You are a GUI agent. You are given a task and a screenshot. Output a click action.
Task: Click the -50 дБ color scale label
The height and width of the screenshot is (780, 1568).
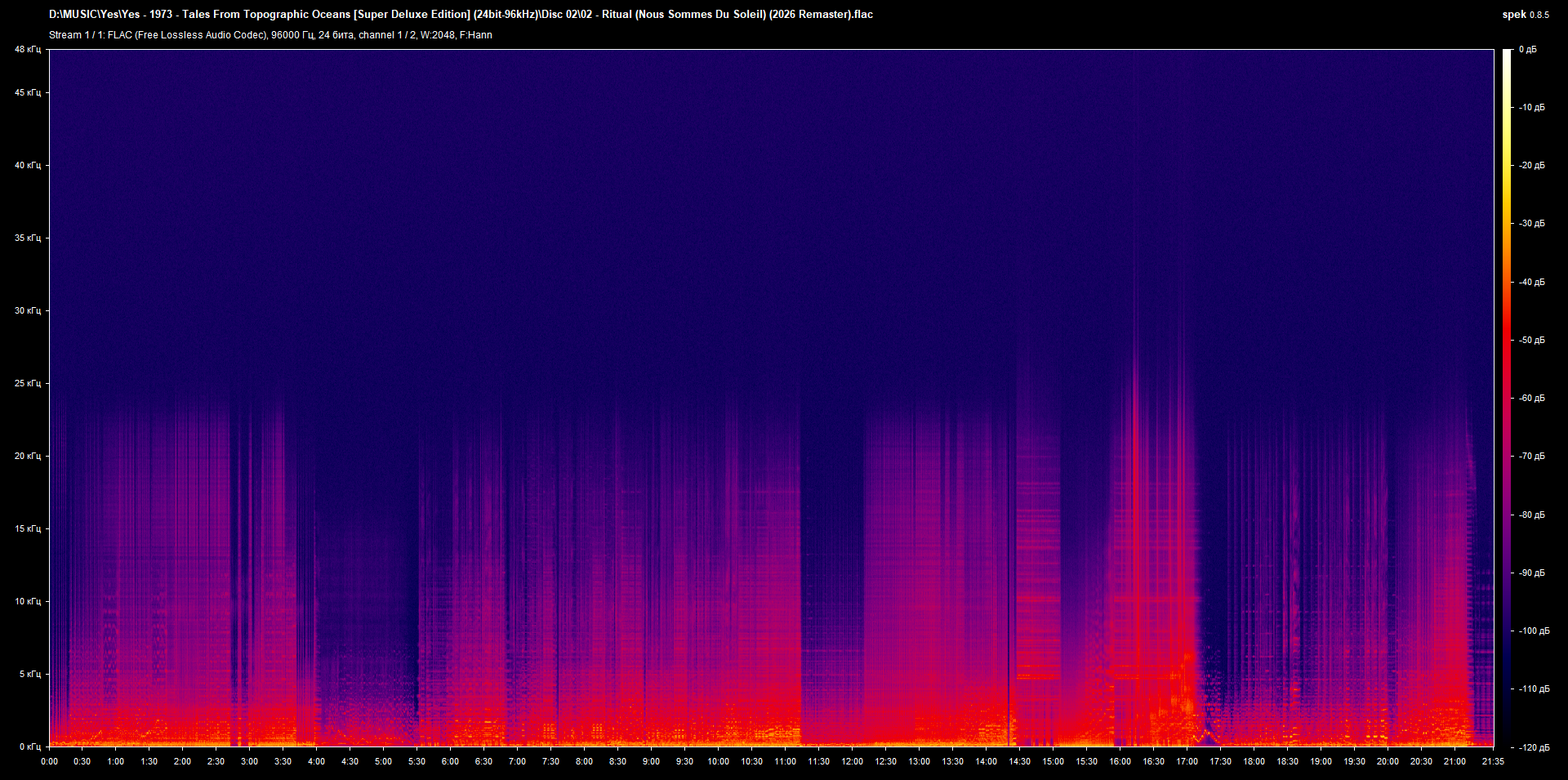pos(1532,340)
